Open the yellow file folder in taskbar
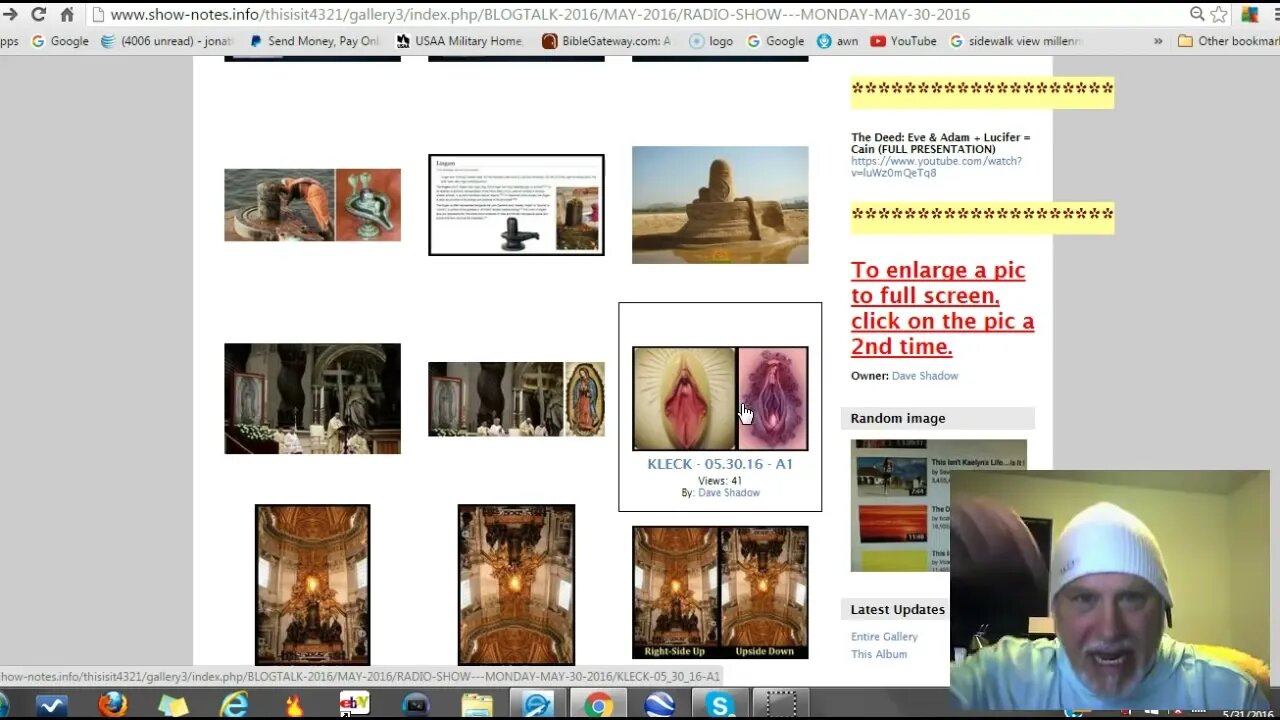 [x=476, y=705]
